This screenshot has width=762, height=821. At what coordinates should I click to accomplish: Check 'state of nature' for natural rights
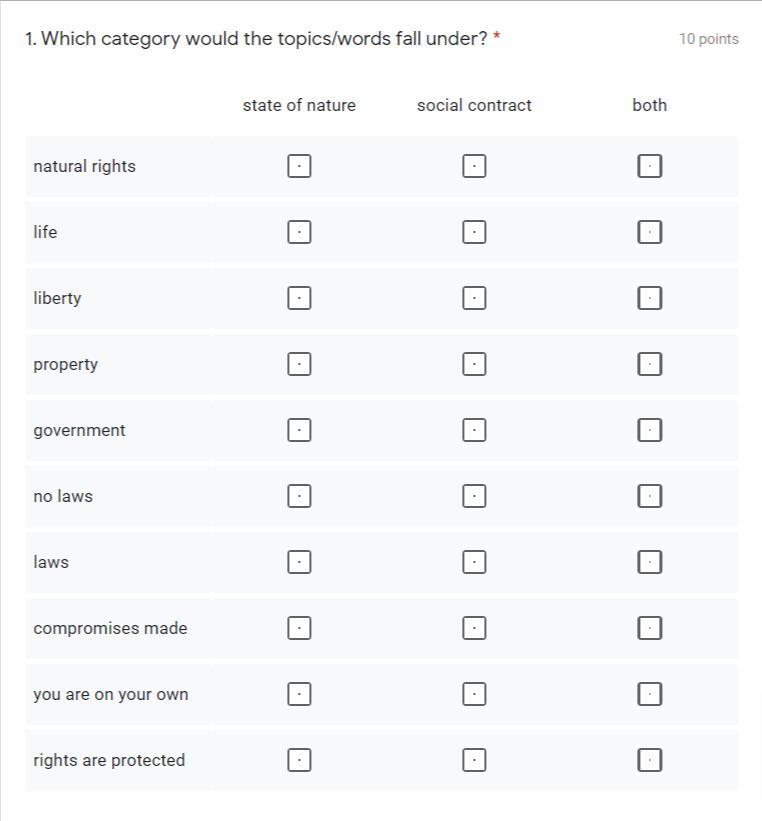(x=299, y=166)
